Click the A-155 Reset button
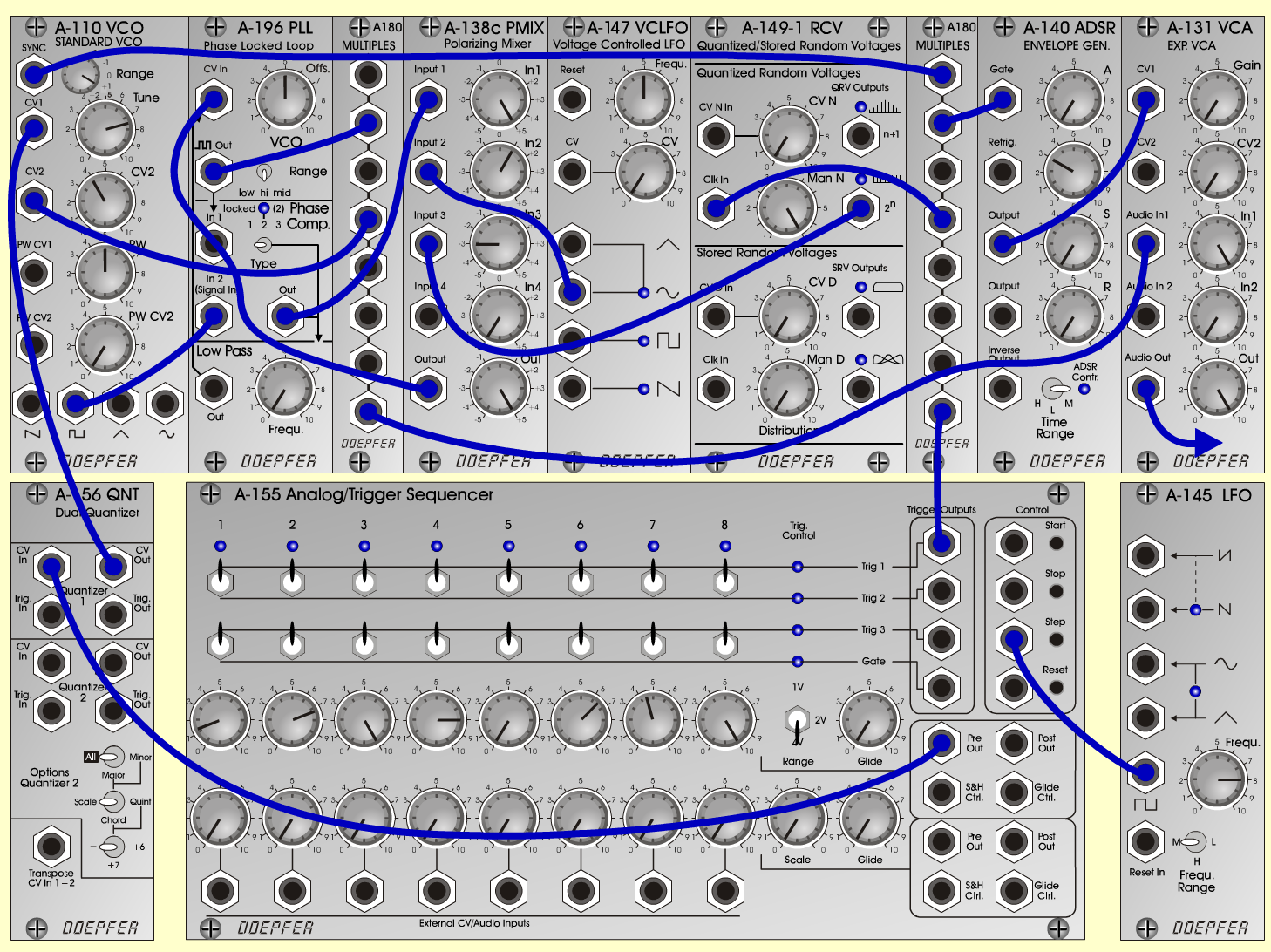1271x952 pixels. point(1056,687)
